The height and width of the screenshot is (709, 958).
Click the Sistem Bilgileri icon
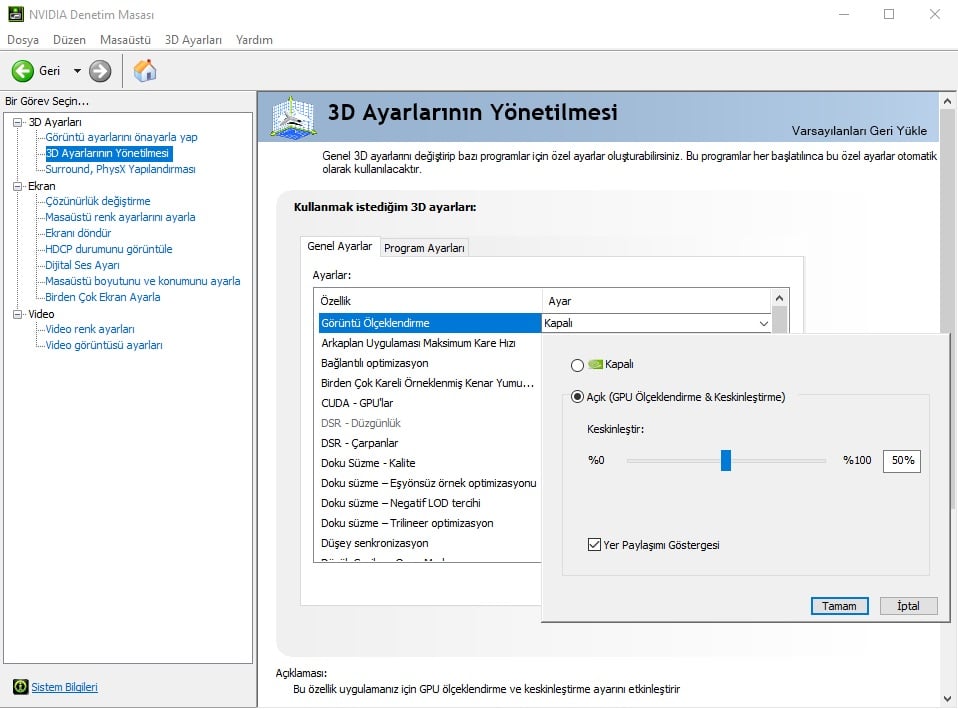21,686
